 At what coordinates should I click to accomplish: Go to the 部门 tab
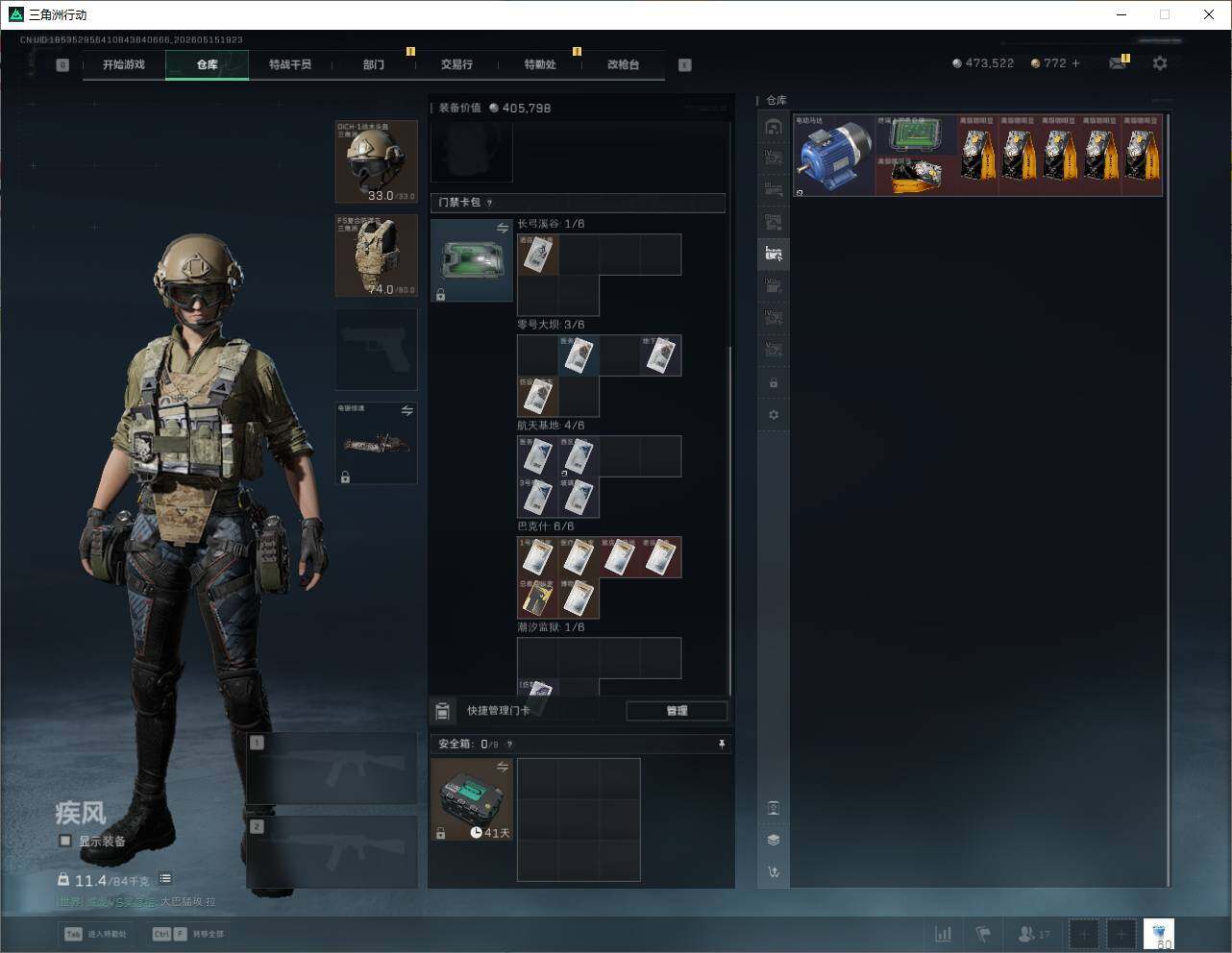click(374, 64)
